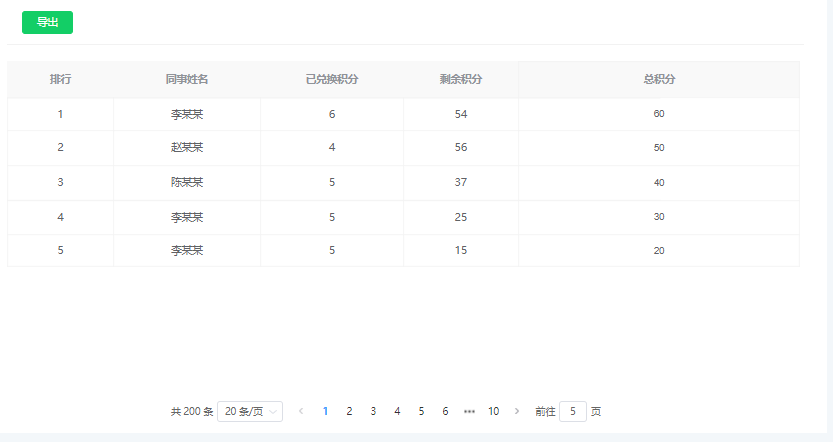Go to the previous page arrow

pyautogui.click(x=301, y=411)
